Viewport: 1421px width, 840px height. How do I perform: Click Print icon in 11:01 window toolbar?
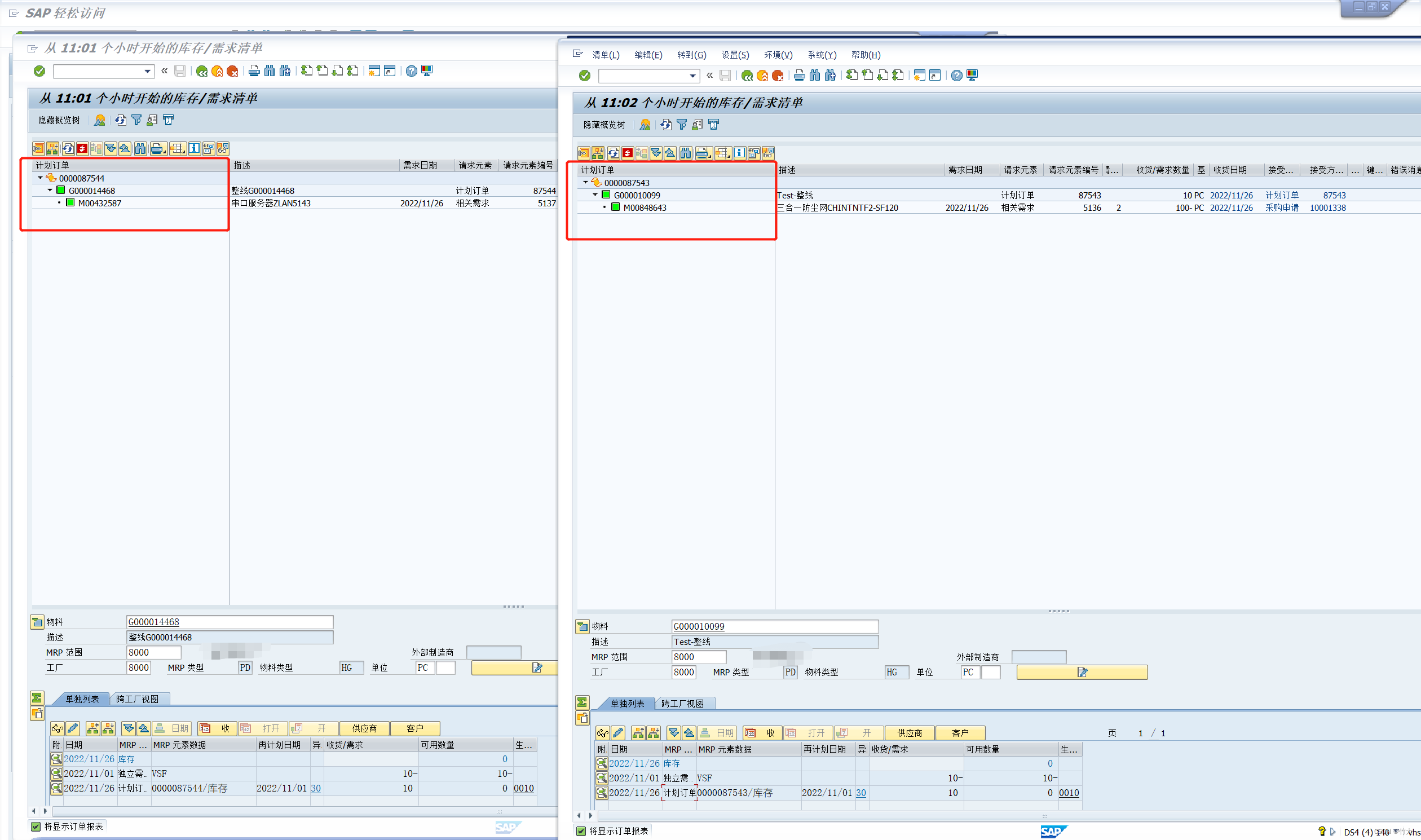coord(254,71)
